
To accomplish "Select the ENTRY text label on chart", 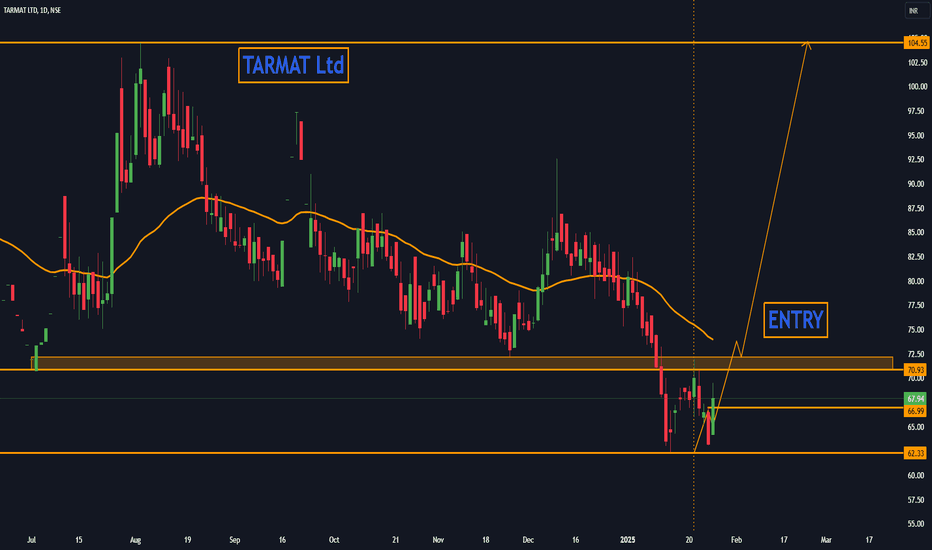I will [795, 320].
